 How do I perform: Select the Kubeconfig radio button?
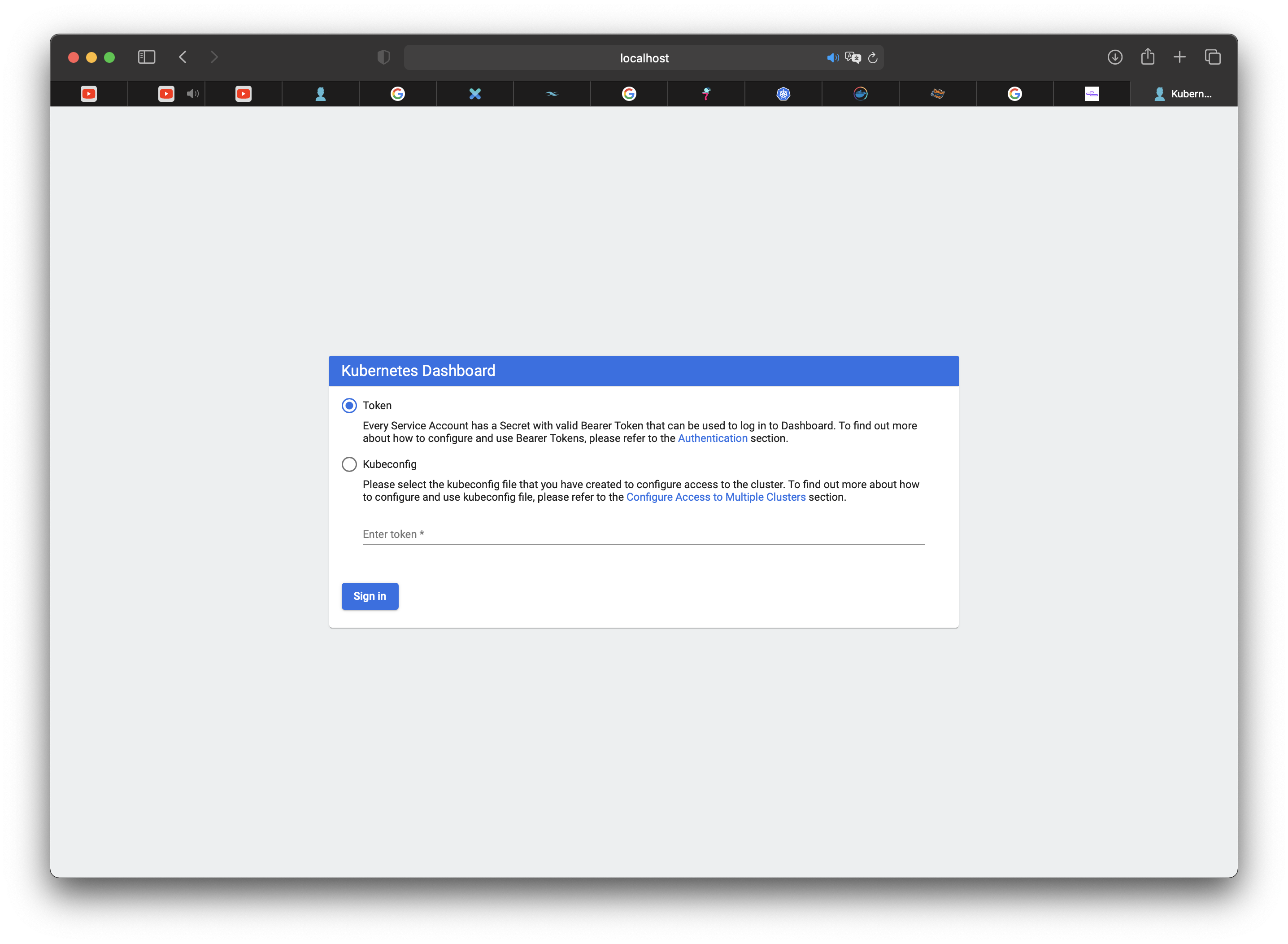tap(349, 464)
